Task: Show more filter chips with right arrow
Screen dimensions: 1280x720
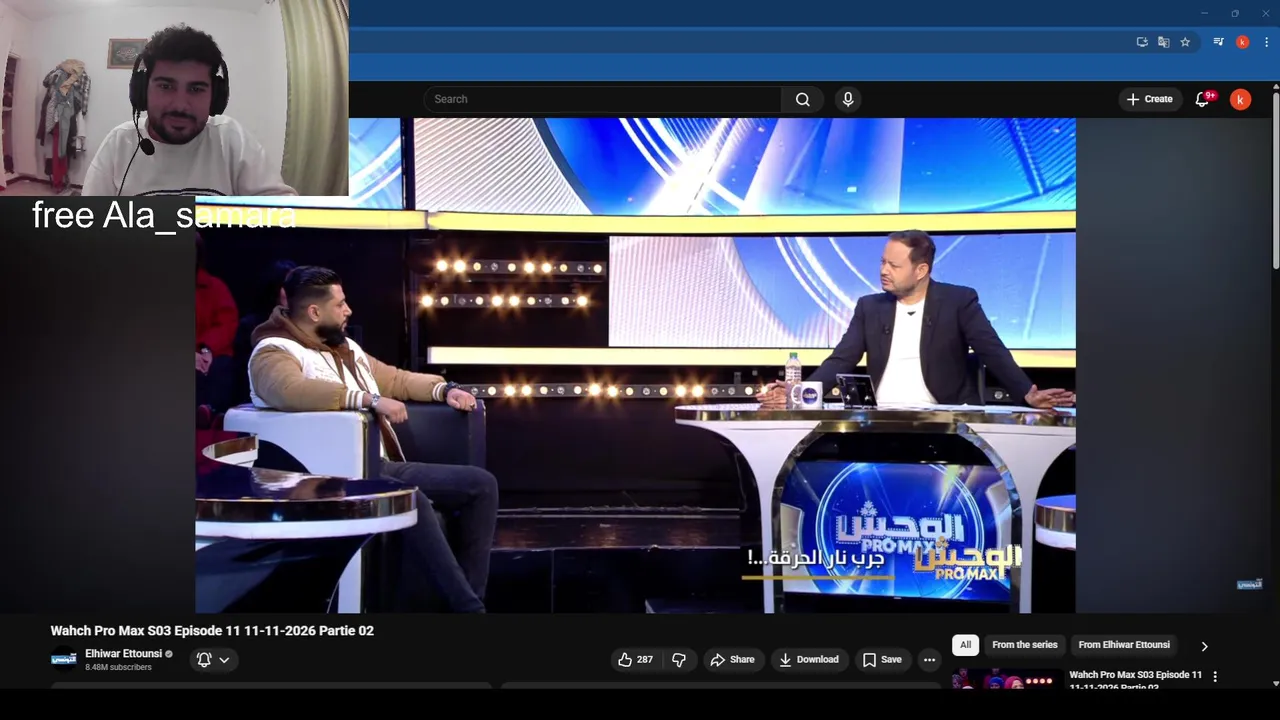Action: click(1204, 646)
